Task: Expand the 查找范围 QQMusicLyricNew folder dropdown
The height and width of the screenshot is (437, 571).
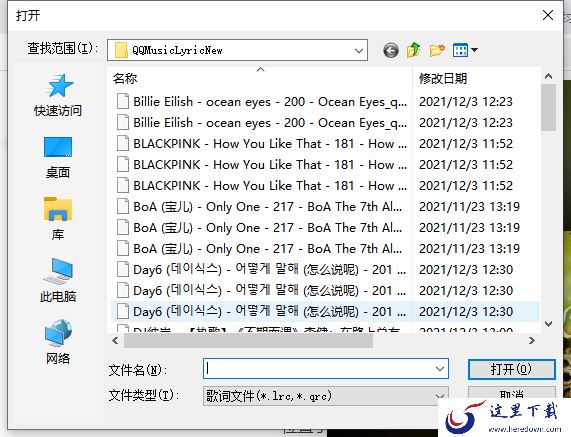Action: coord(359,51)
